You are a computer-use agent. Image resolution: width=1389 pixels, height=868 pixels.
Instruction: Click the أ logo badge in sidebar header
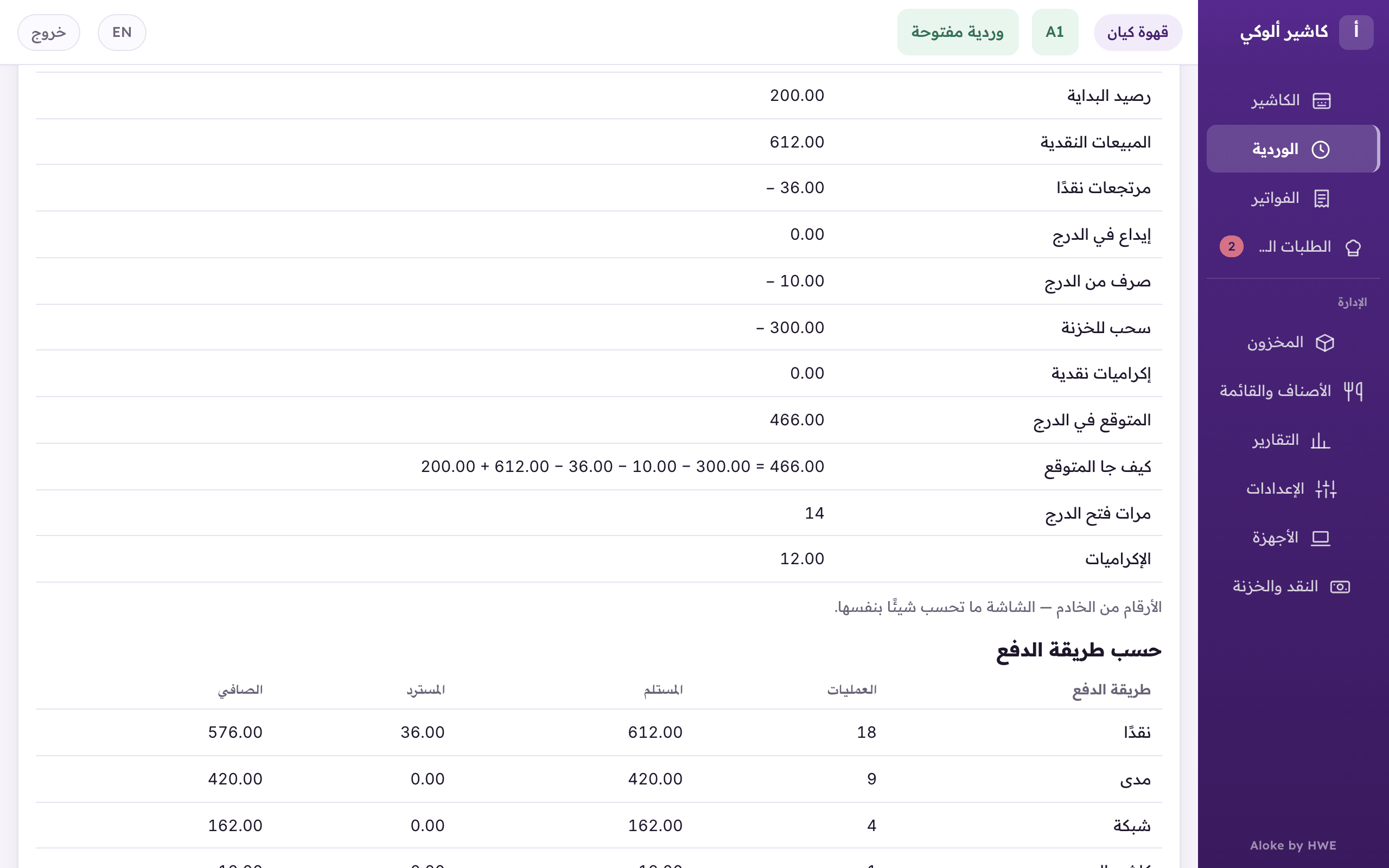tap(1356, 33)
